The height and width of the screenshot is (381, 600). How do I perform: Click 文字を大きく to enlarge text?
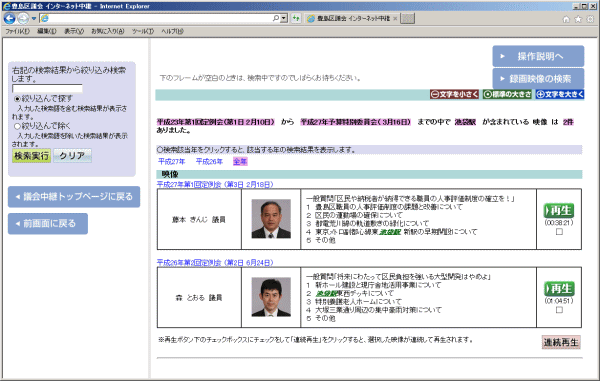pyautogui.click(x=560, y=94)
